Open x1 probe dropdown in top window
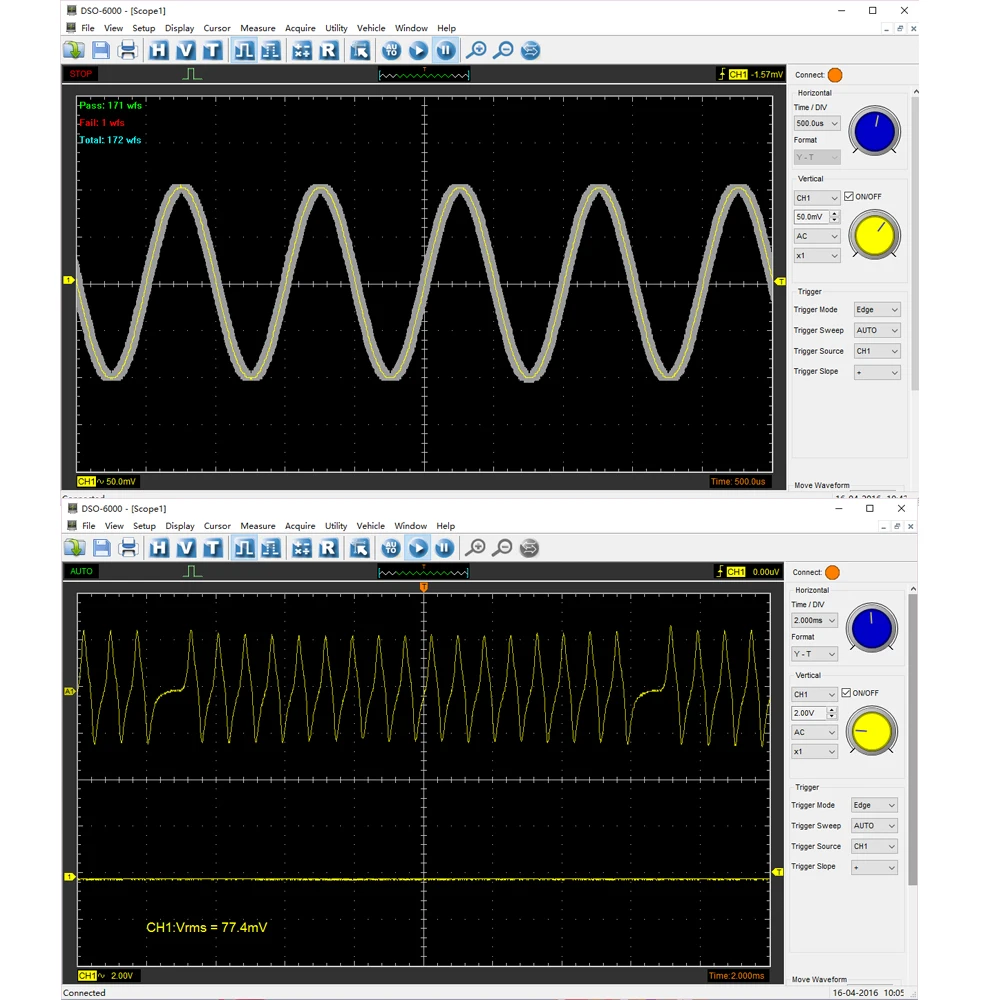The image size is (1000, 1000). (817, 256)
